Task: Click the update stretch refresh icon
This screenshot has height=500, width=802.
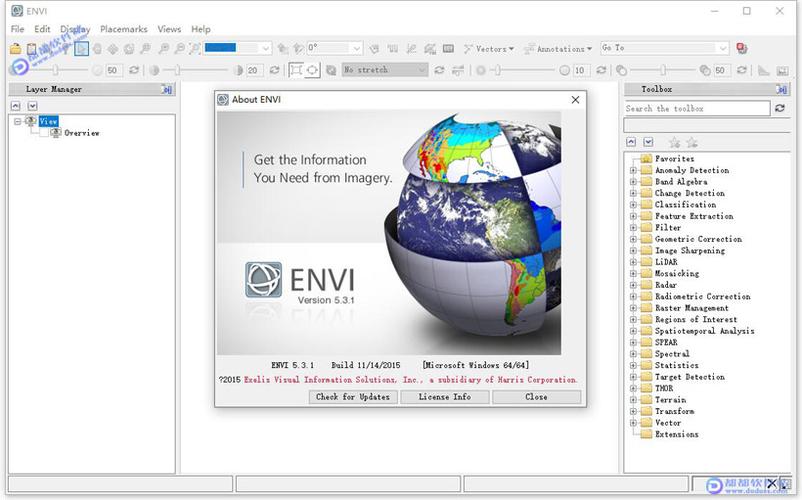Action: point(439,70)
